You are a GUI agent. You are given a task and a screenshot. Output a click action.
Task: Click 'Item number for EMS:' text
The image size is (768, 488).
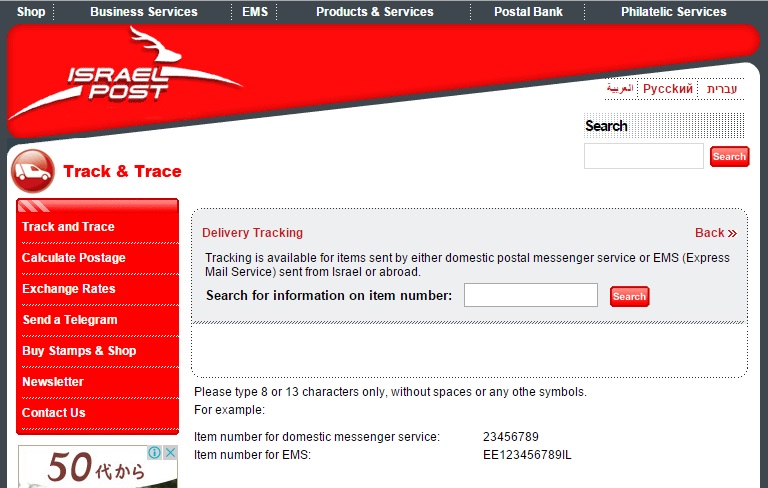coord(252,455)
